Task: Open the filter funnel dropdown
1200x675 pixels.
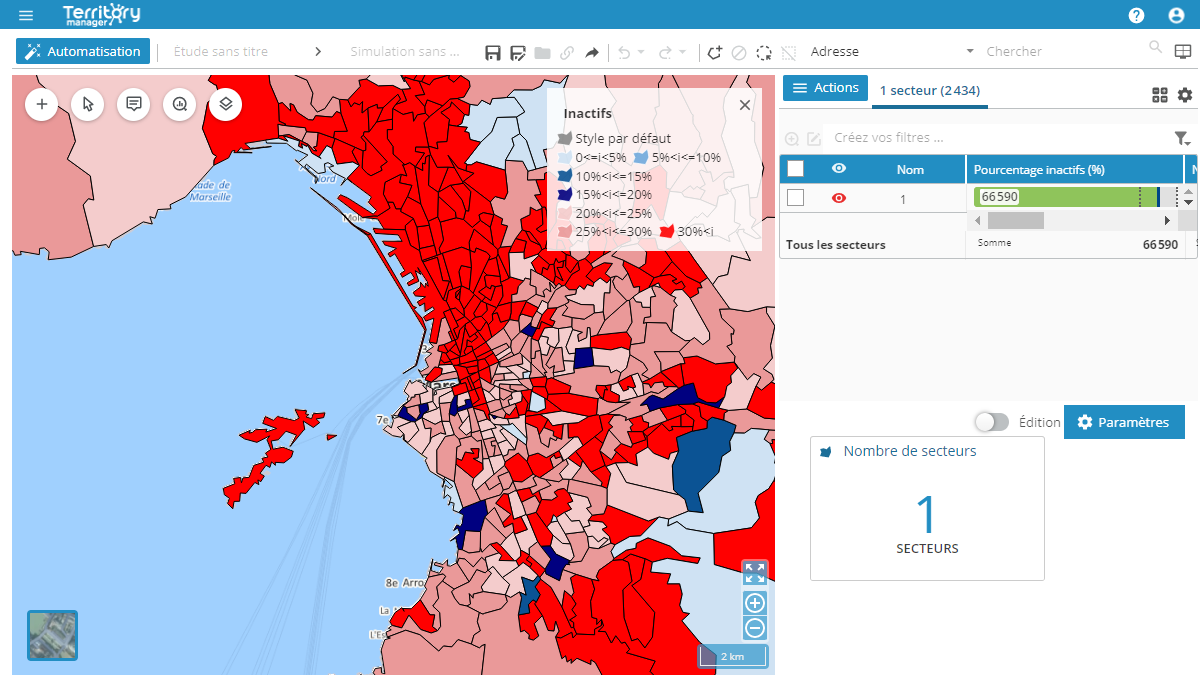Action: [1182, 139]
